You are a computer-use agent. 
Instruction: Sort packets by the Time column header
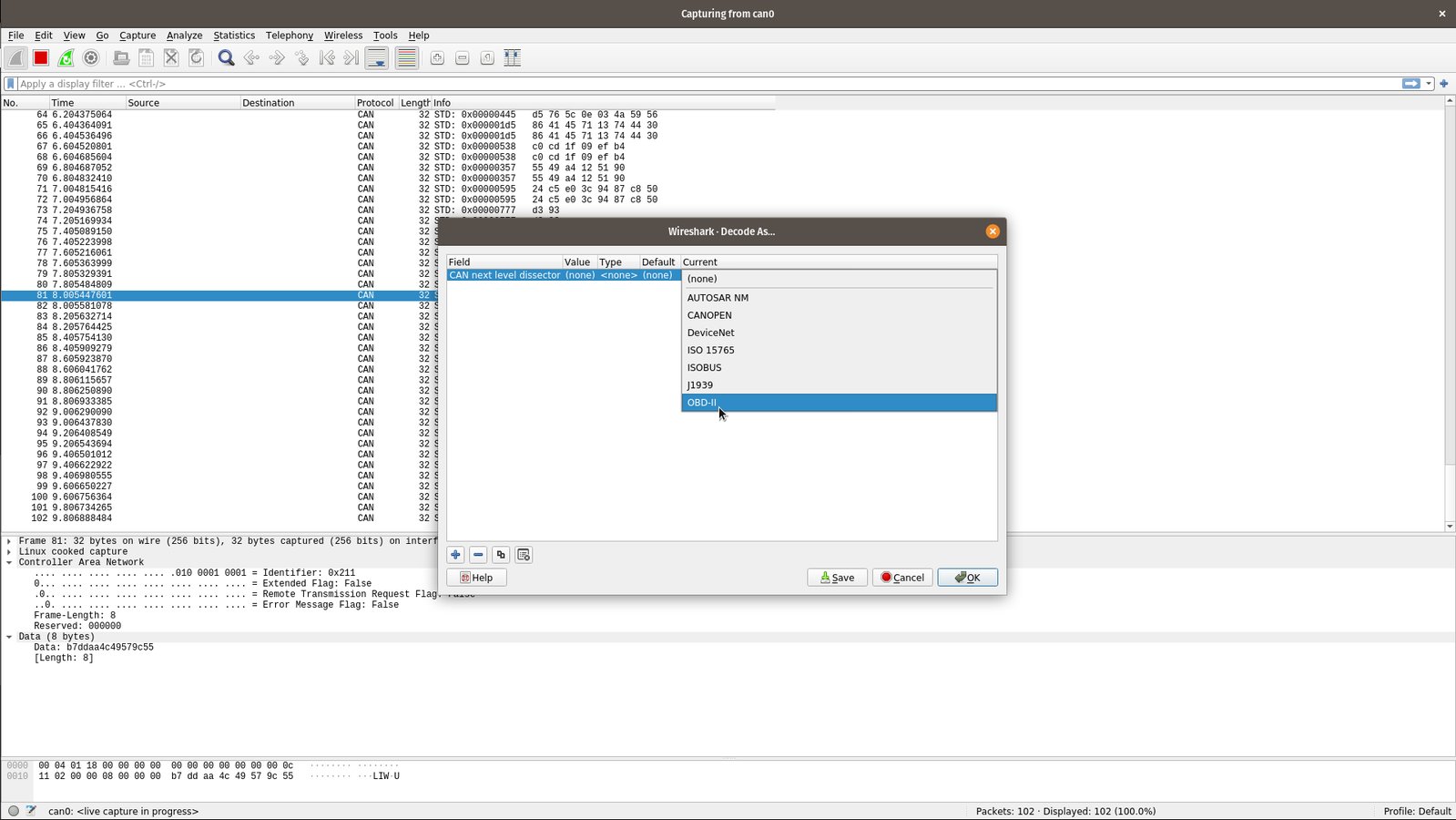pyautogui.click(x=87, y=103)
